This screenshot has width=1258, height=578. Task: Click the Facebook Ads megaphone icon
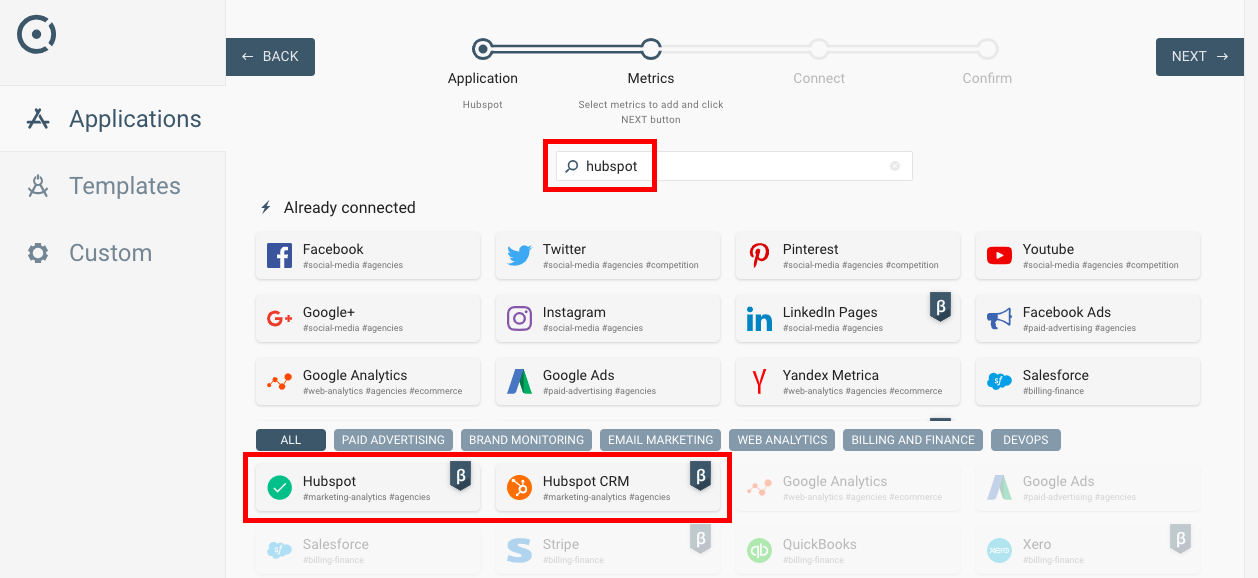[999, 319]
